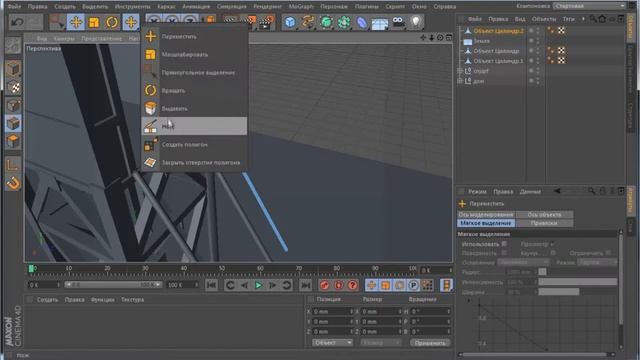This screenshot has height=360, width=640.
Task: Expand the object above дом in tree
Action: click(460, 71)
